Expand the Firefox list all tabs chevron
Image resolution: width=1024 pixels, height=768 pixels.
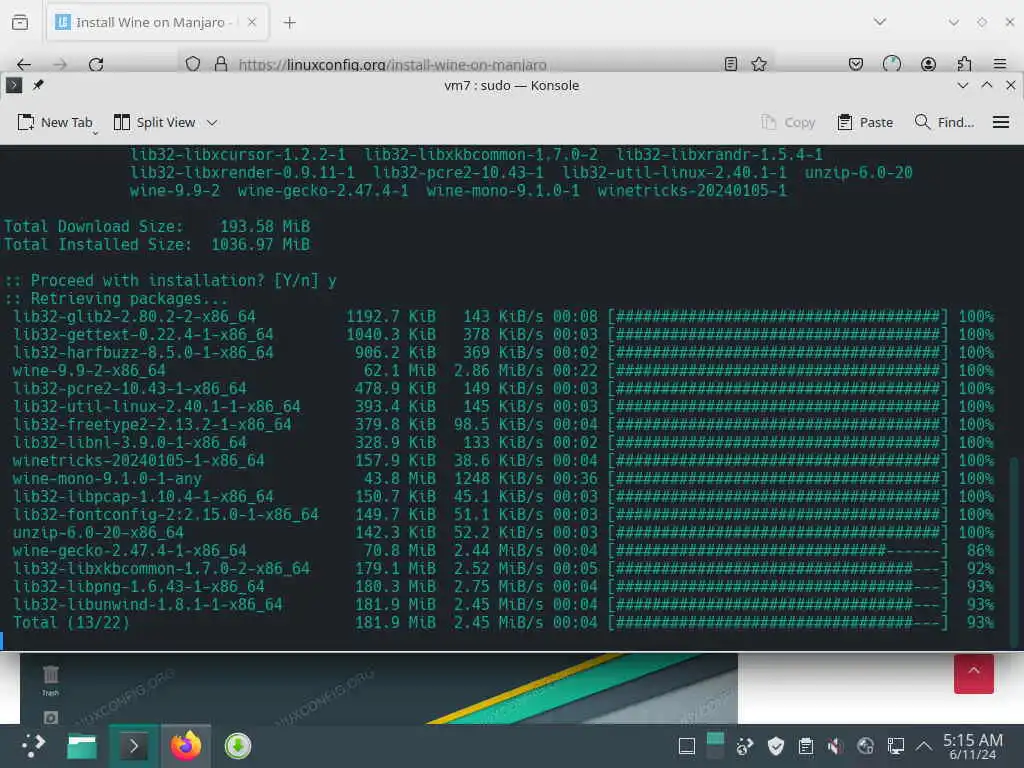(x=880, y=22)
